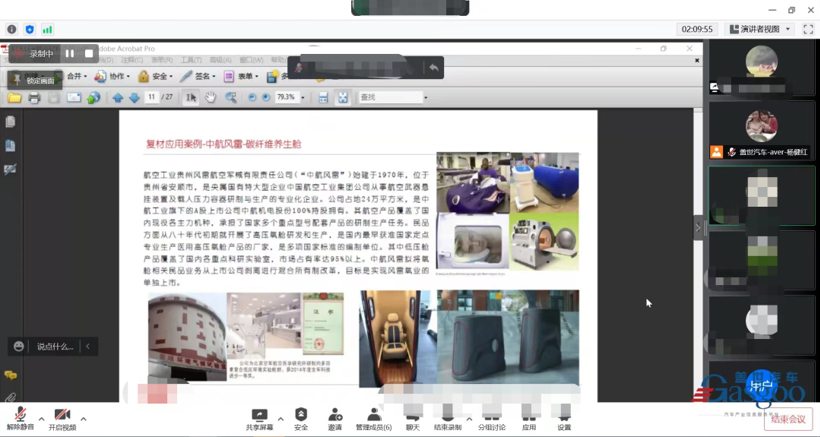Open file via Acrobat folder icon

(14, 98)
